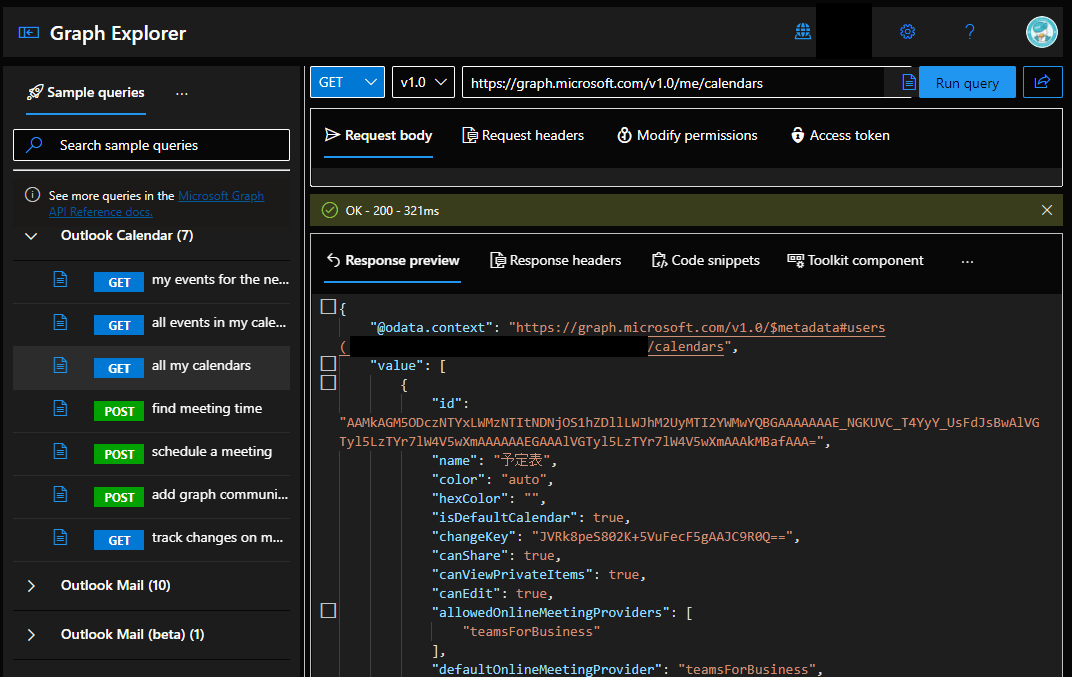Image resolution: width=1072 pixels, height=677 pixels.
Task: Switch to the Sample queries tab
Action: (x=85, y=93)
